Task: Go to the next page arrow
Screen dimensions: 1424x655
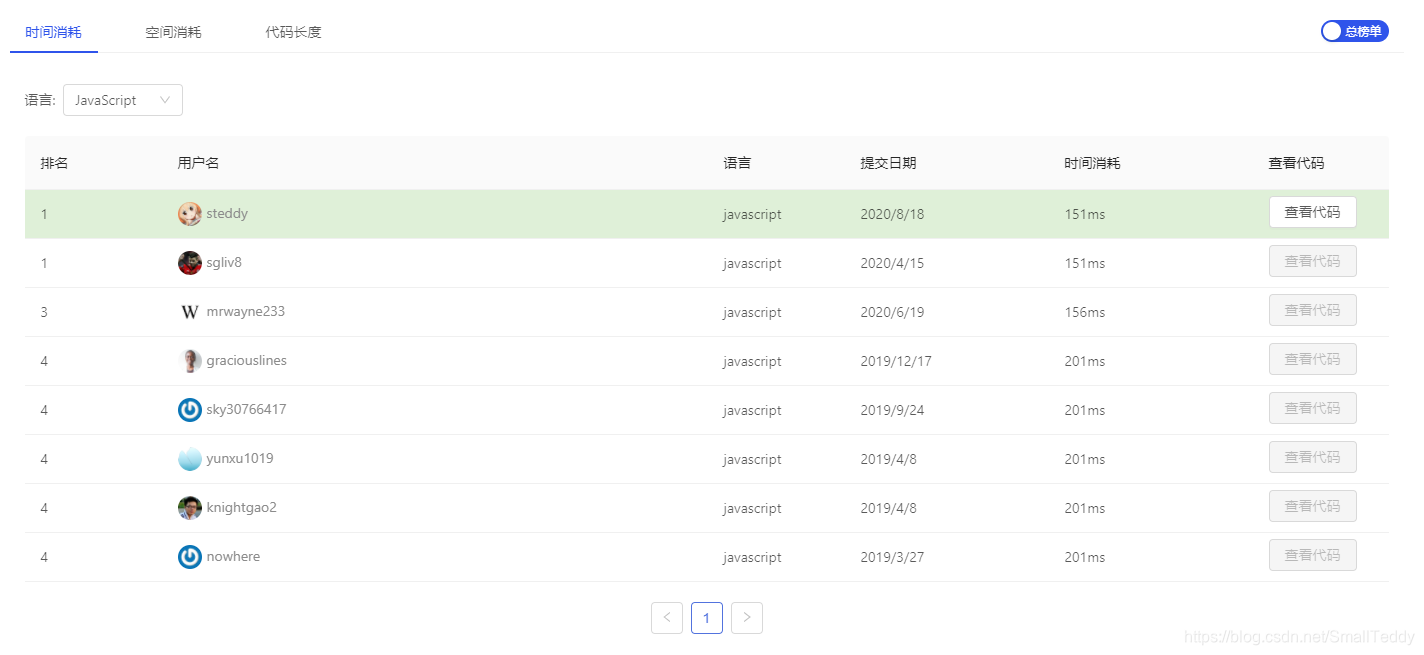Action: [x=746, y=618]
